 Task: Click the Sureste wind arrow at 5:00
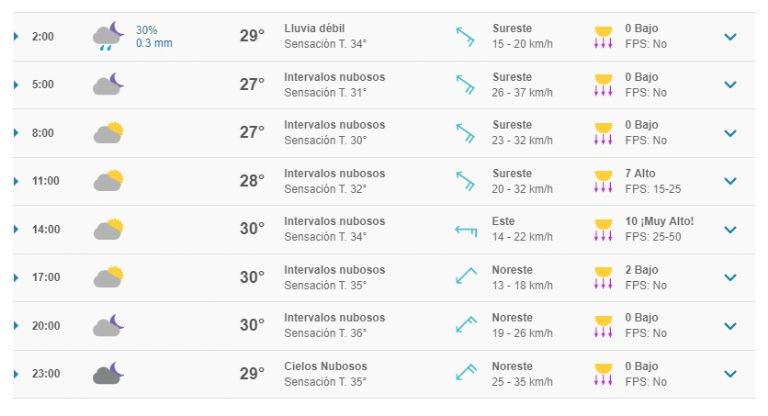465,84
